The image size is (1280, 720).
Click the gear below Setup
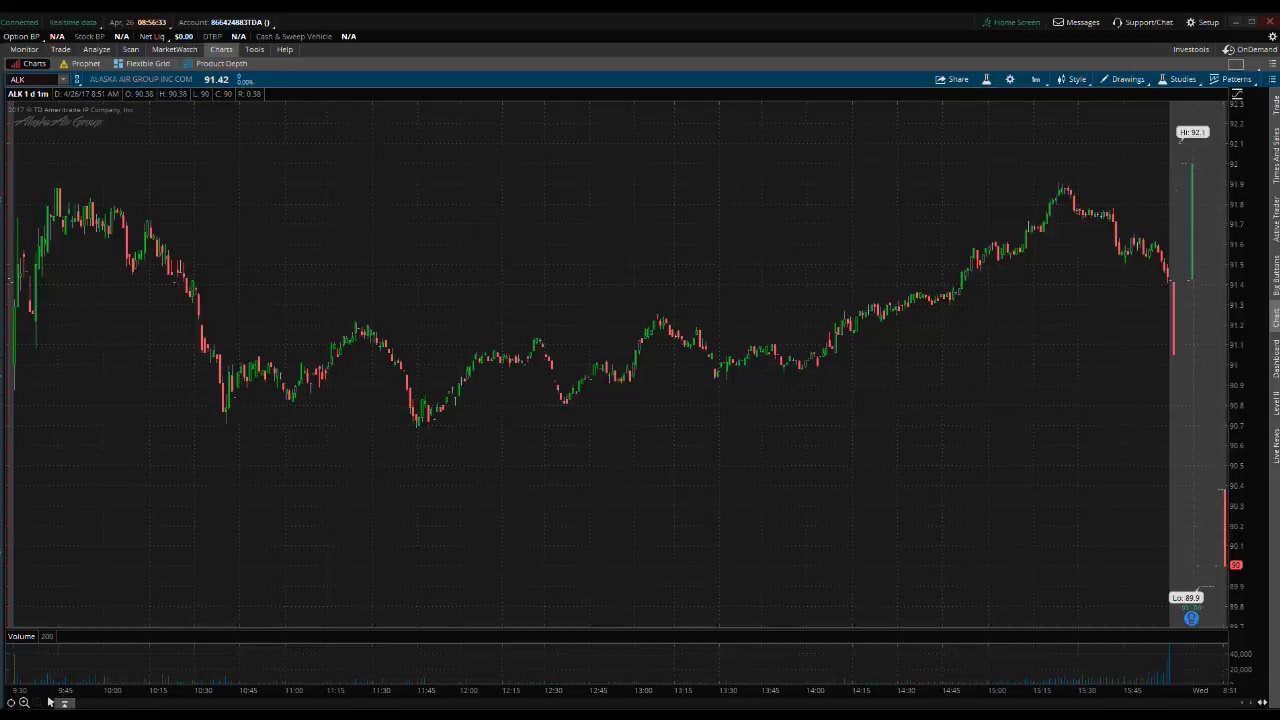[1273, 36]
